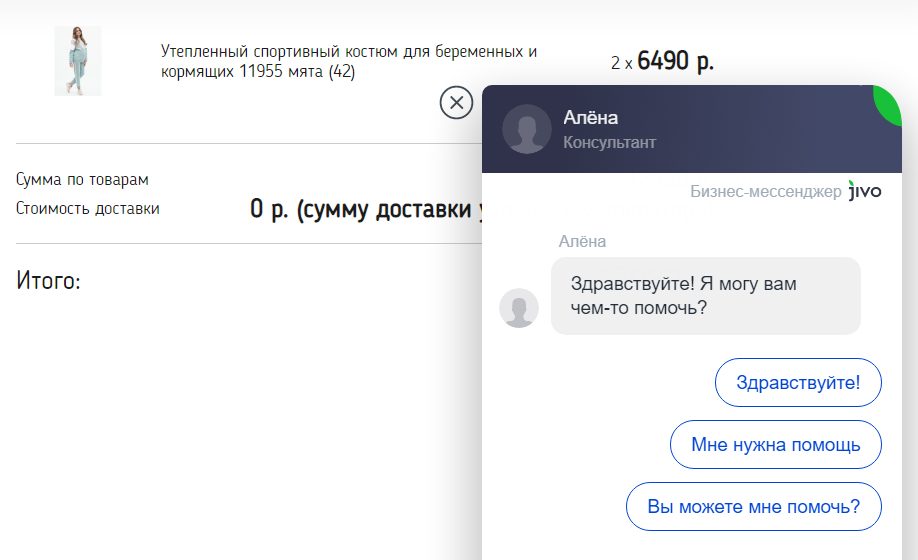Click the consultant name Алёна in the header
The height and width of the screenshot is (560, 918).
[590, 118]
